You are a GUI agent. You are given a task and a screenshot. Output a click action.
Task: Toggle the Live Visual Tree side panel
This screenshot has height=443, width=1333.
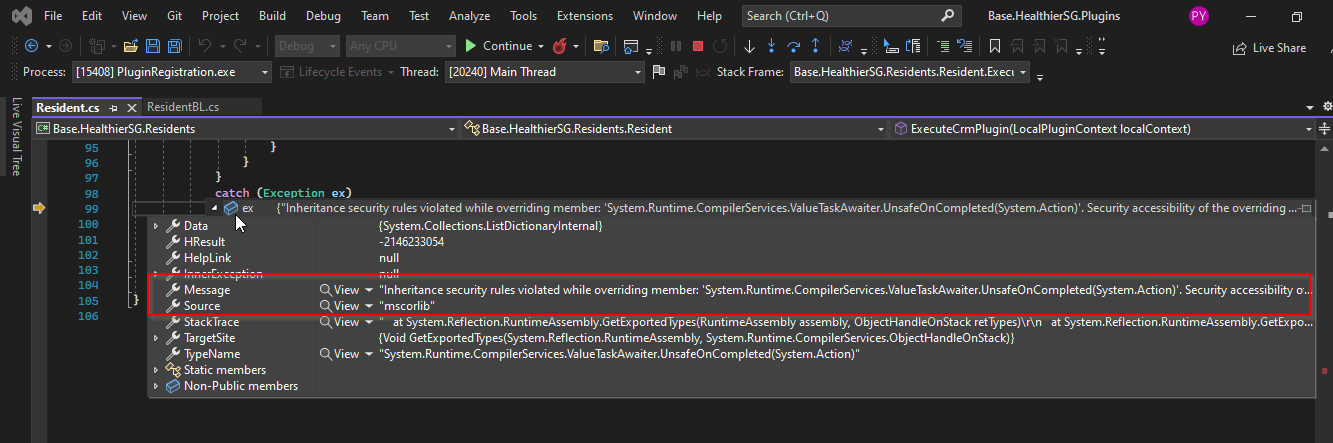[16, 137]
